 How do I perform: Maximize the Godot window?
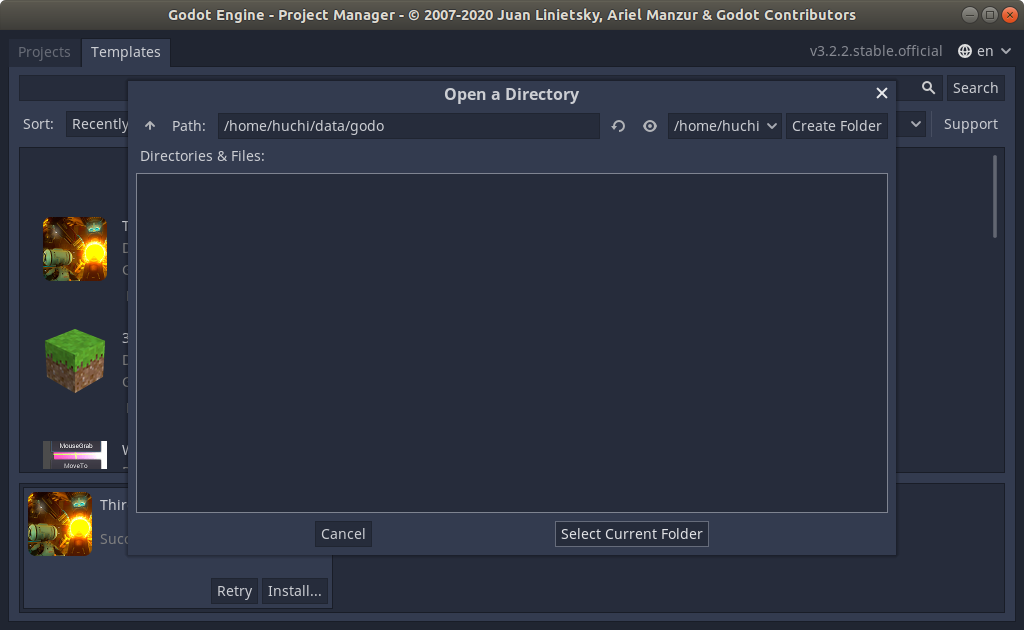pos(990,14)
